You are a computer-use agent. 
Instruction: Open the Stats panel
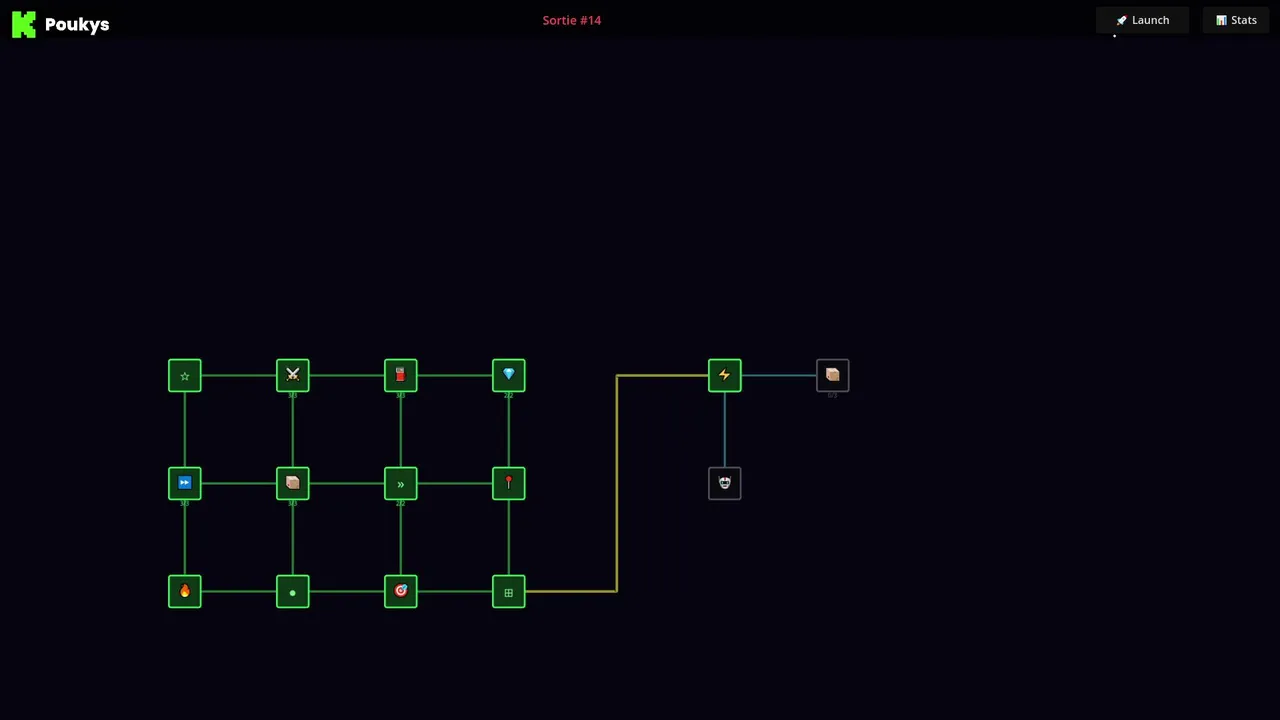pos(1236,20)
